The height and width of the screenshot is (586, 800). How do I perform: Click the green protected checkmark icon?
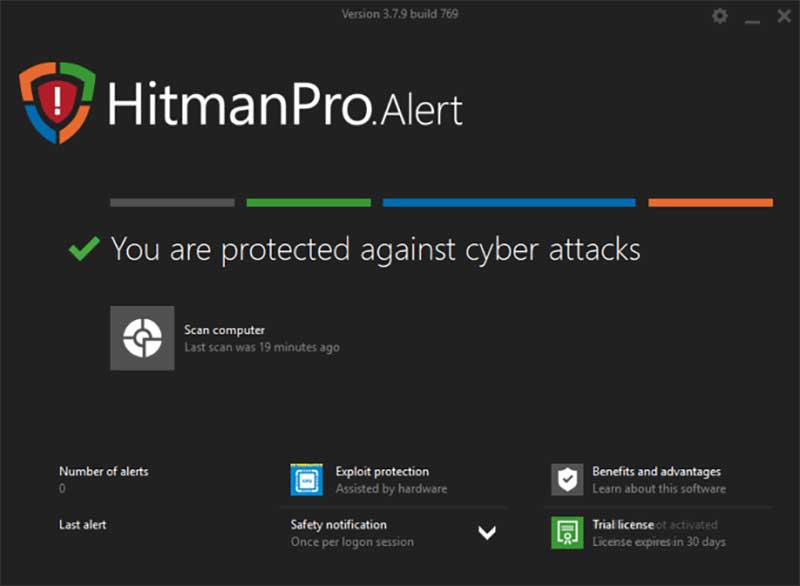pos(83,249)
